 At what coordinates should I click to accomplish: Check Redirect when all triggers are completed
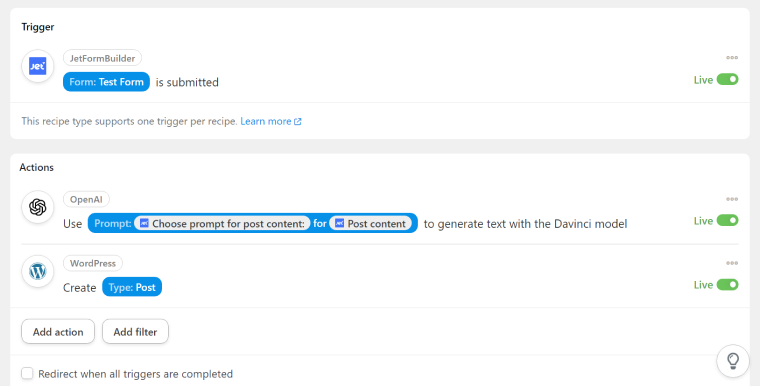pos(27,373)
